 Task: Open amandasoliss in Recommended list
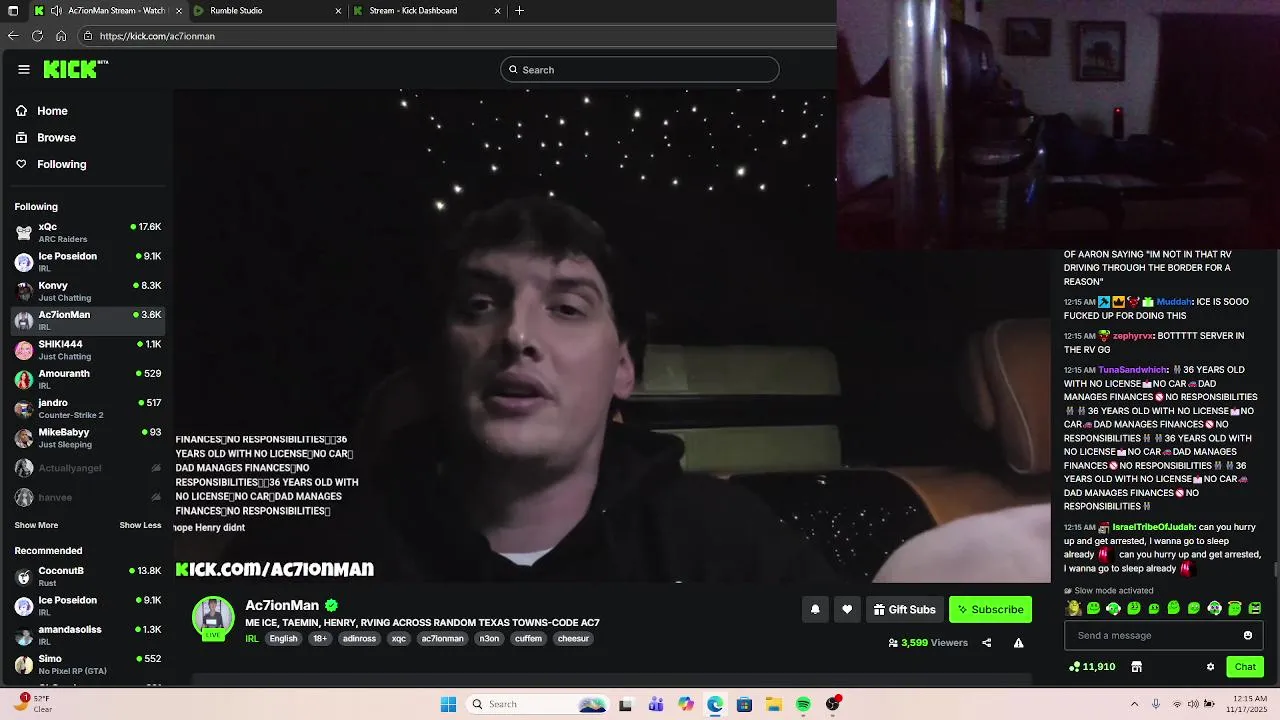pyautogui.click(x=88, y=635)
